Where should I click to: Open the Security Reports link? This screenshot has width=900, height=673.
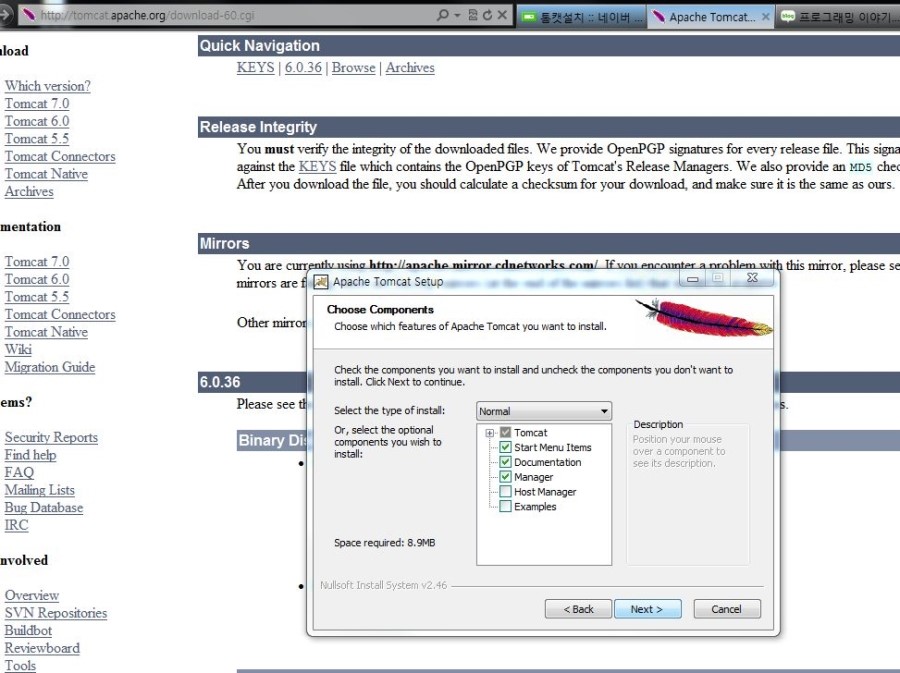click(51, 437)
